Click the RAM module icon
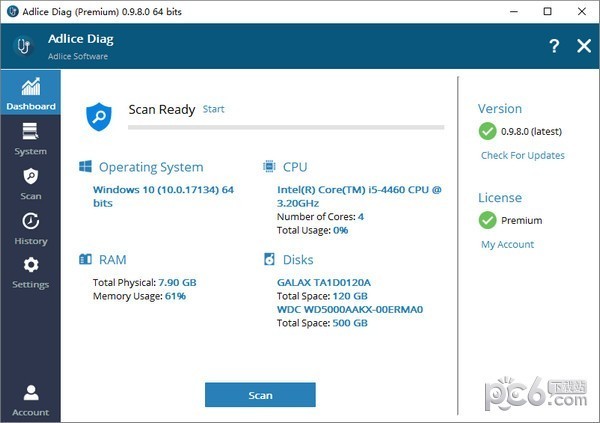Image resolution: width=600 pixels, height=423 pixels. [x=85, y=259]
